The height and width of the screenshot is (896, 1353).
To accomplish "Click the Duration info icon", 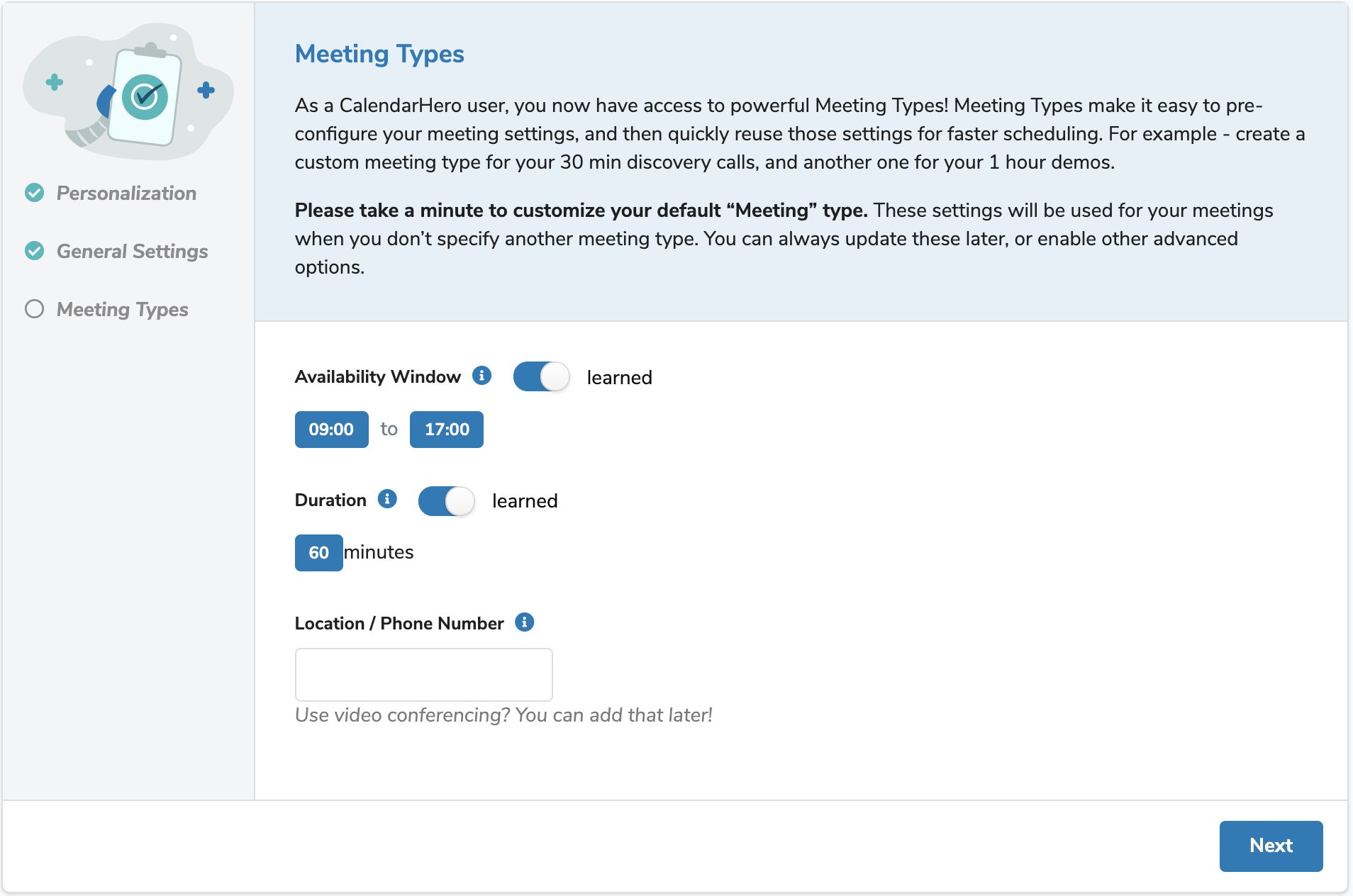I will point(387,499).
